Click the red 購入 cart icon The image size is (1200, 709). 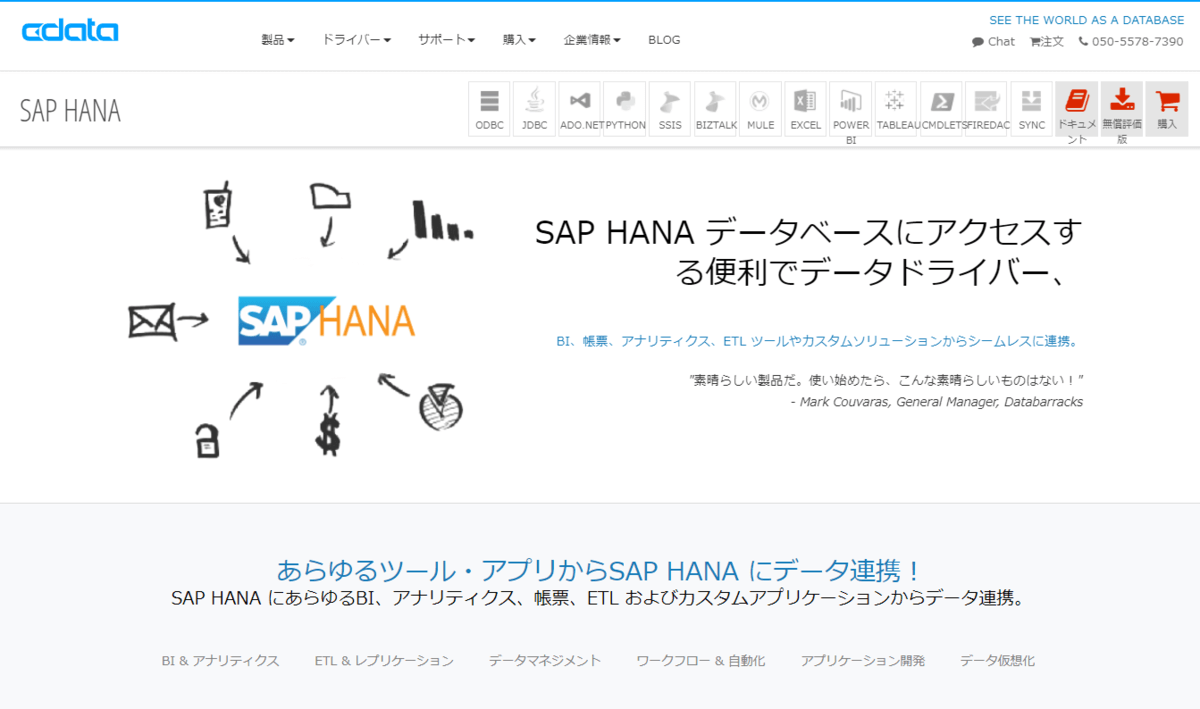[x=1167, y=109]
